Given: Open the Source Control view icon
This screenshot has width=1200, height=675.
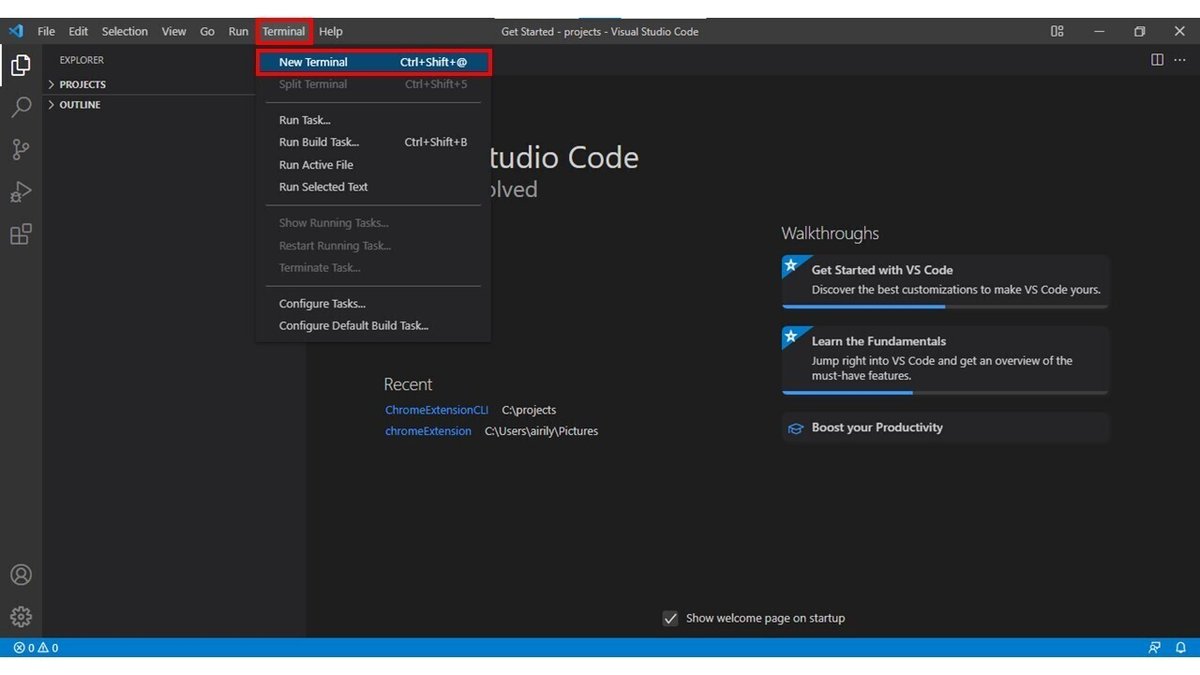Looking at the screenshot, I should [x=20, y=150].
